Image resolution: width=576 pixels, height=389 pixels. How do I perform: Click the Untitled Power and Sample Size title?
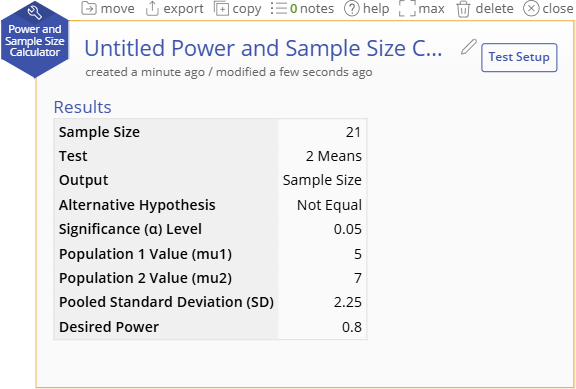pyautogui.click(x=263, y=48)
